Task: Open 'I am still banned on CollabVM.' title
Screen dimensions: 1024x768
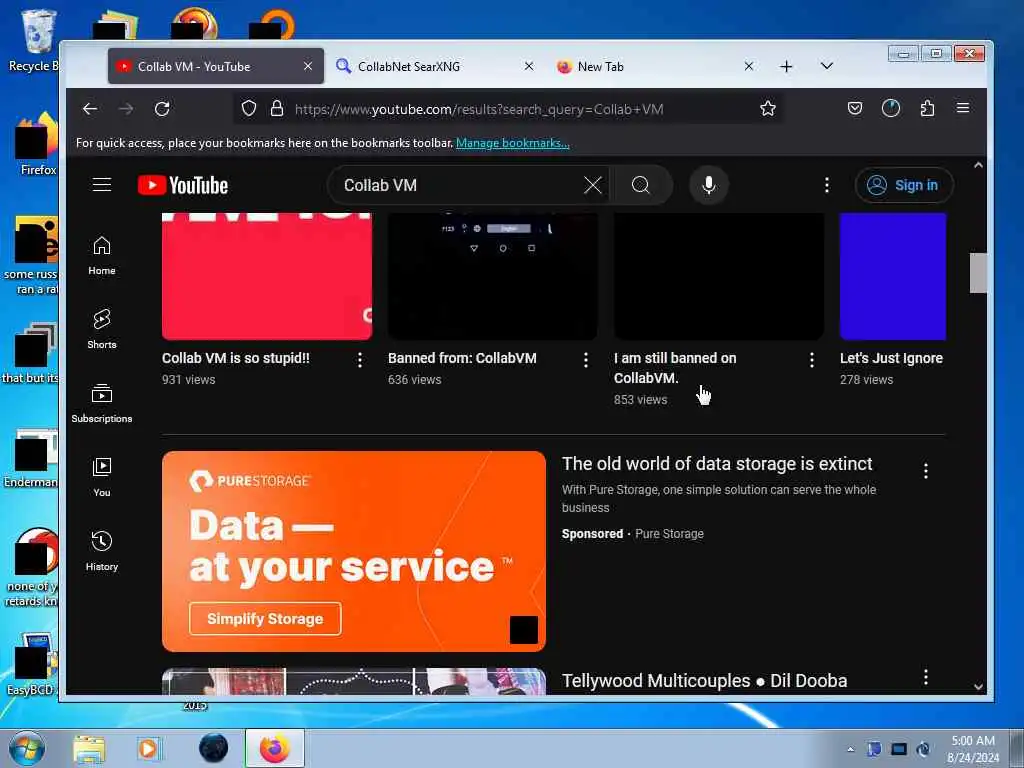Action: click(x=675, y=368)
